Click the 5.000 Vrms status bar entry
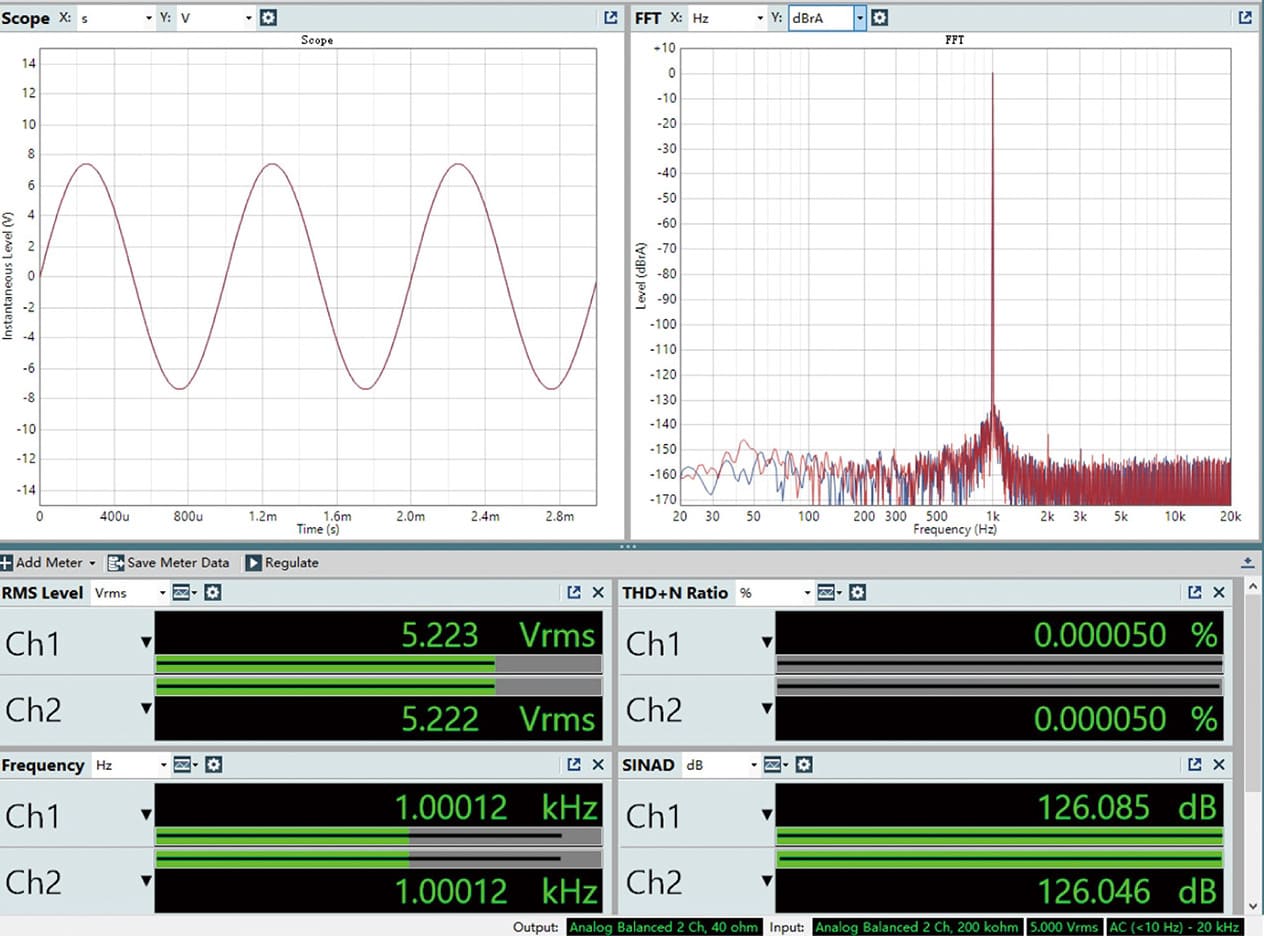Screen dimensions: 1264x936 coord(1064,927)
